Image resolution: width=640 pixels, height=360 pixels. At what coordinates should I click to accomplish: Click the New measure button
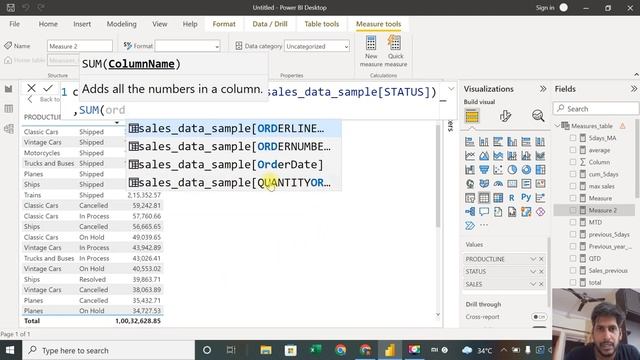[371, 51]
